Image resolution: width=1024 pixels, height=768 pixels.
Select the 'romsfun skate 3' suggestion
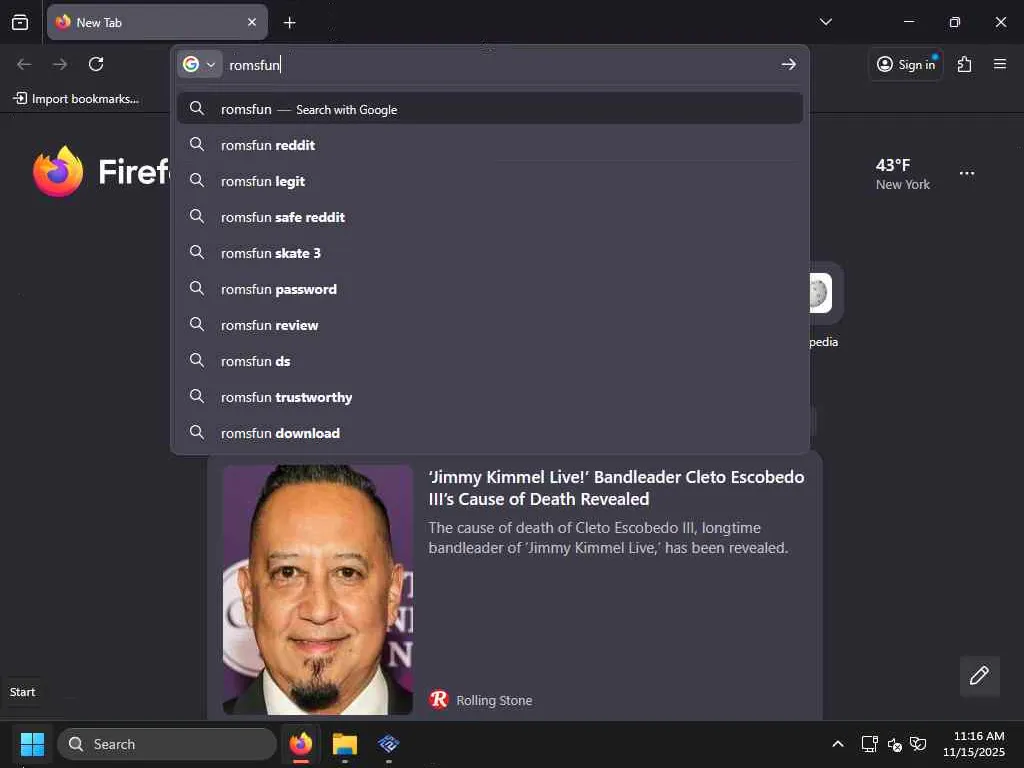point(490,253)
